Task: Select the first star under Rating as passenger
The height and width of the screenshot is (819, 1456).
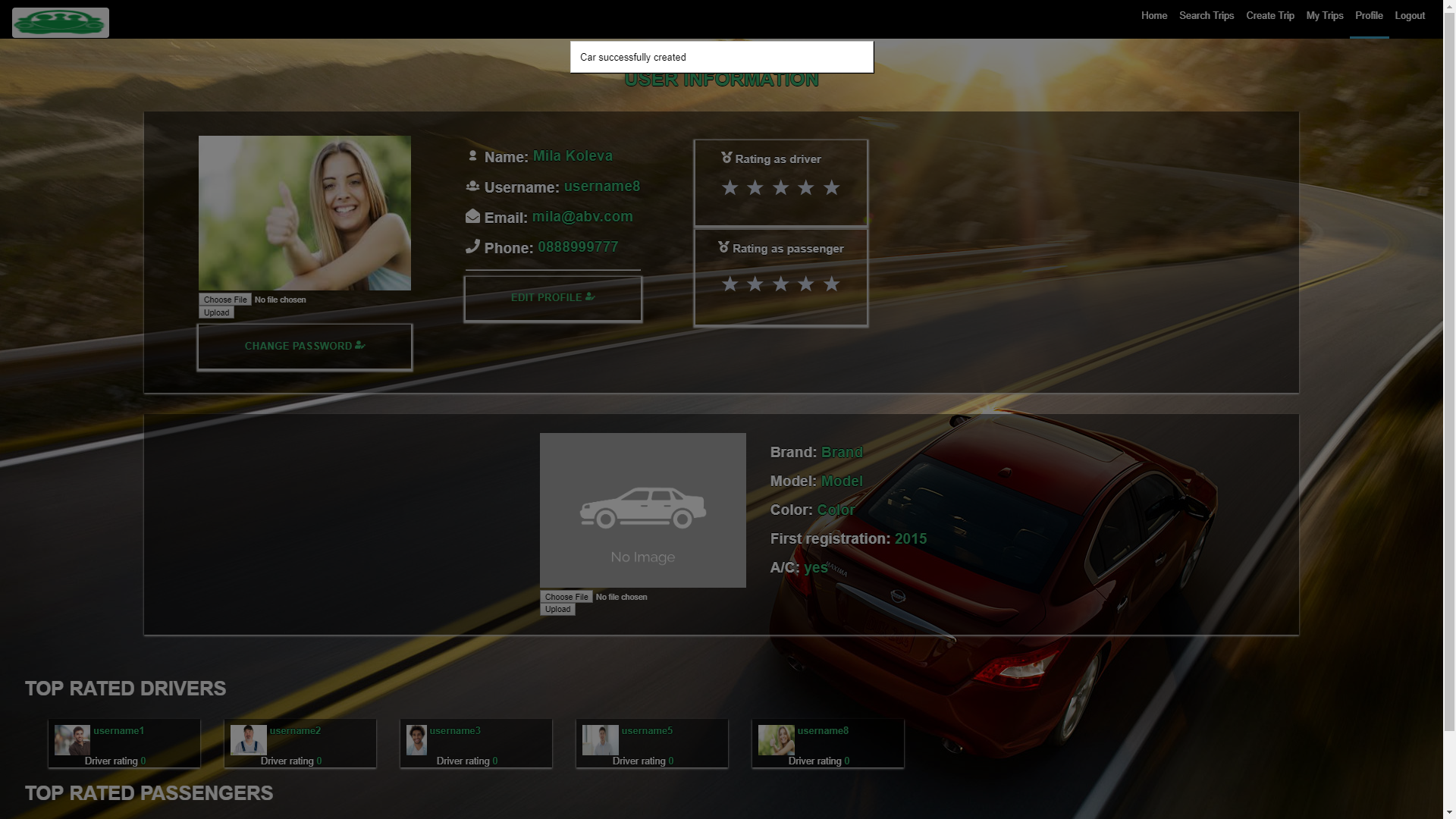Action: point(730,284)
